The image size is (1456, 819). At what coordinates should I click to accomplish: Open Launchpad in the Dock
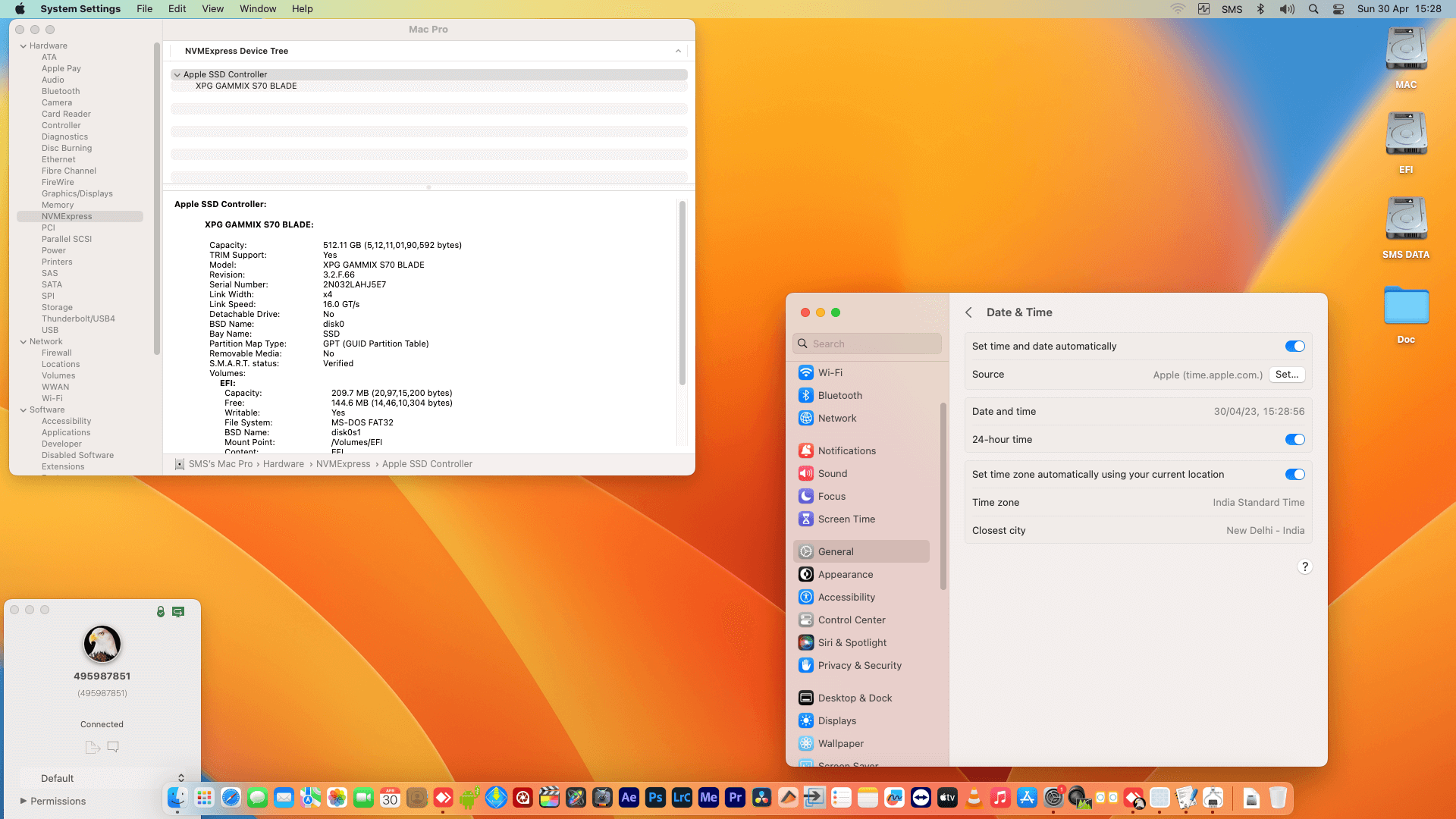click(x=204, y=798)
